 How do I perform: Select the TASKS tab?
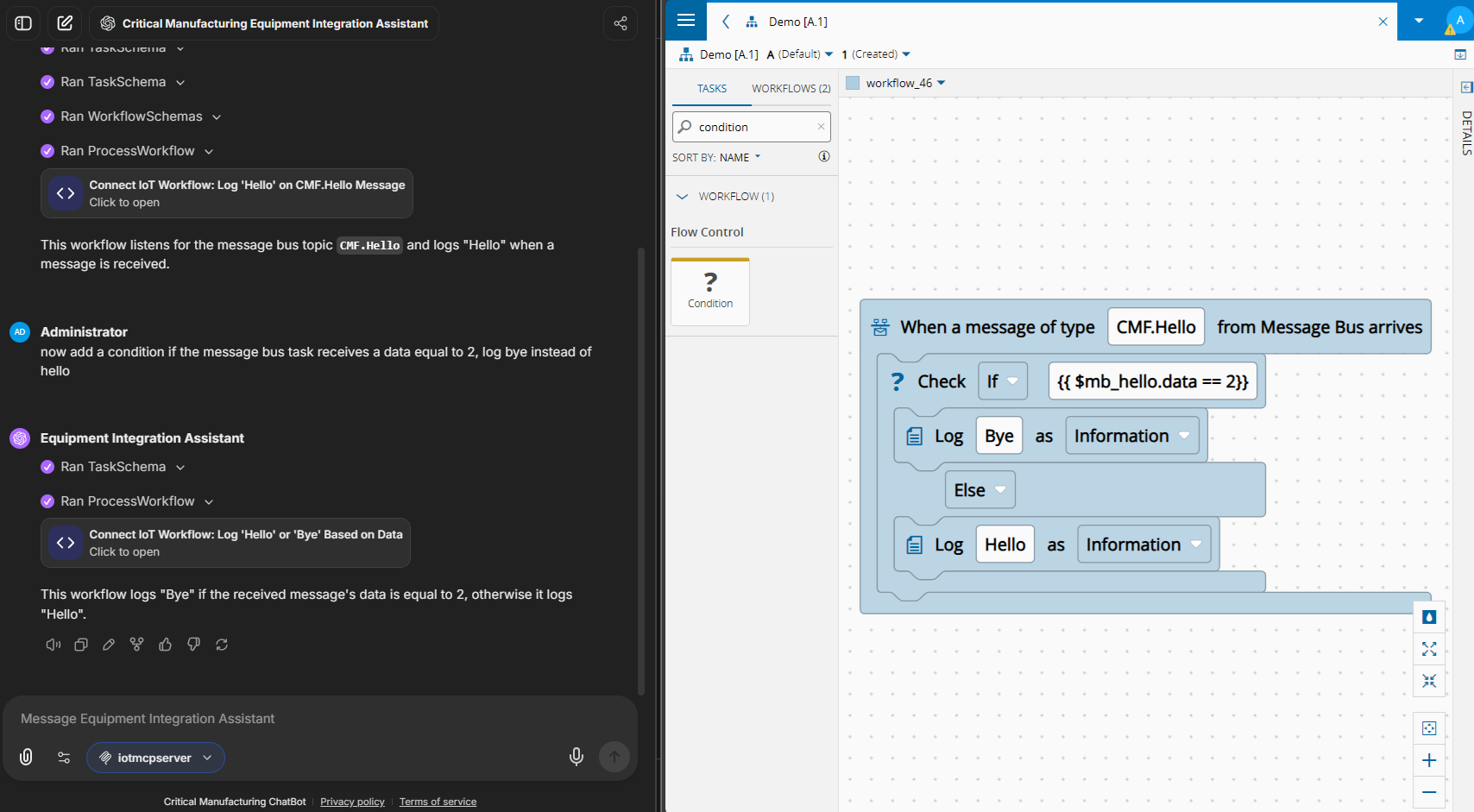coord(712,88)
